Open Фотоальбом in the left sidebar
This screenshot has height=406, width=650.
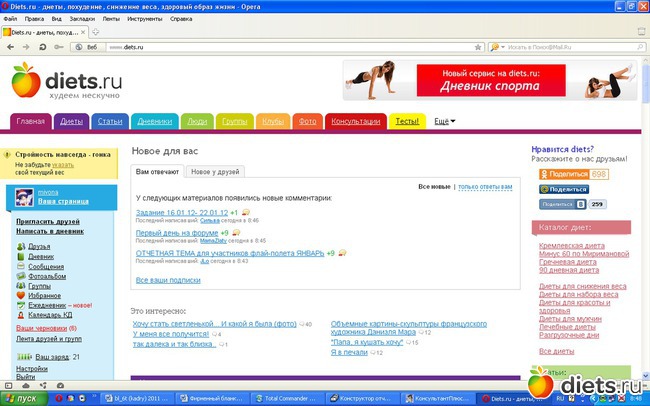[x=48, y=277]
